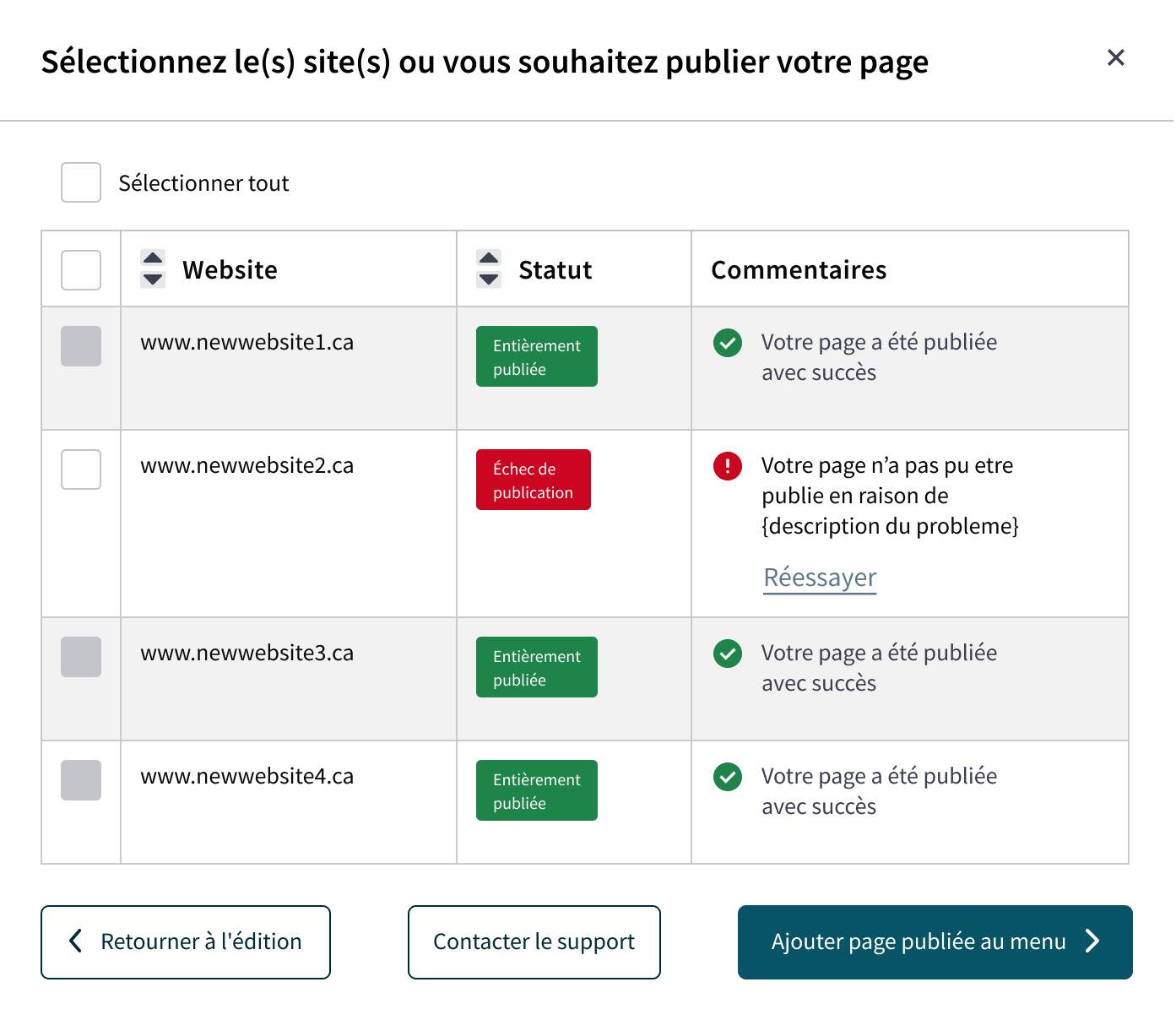Click the green success checkmark for newwebsite1.ca
Viewport: 1176px width, 1020px height.
(x=727, y=343)
